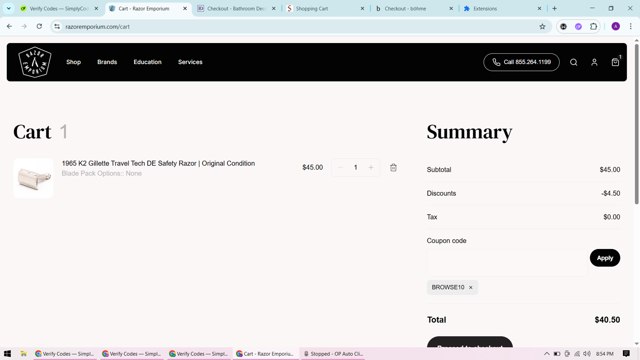Viewport: 640px width, 360px height.
Task: Click the browser forward arrow
Action: 24,27
